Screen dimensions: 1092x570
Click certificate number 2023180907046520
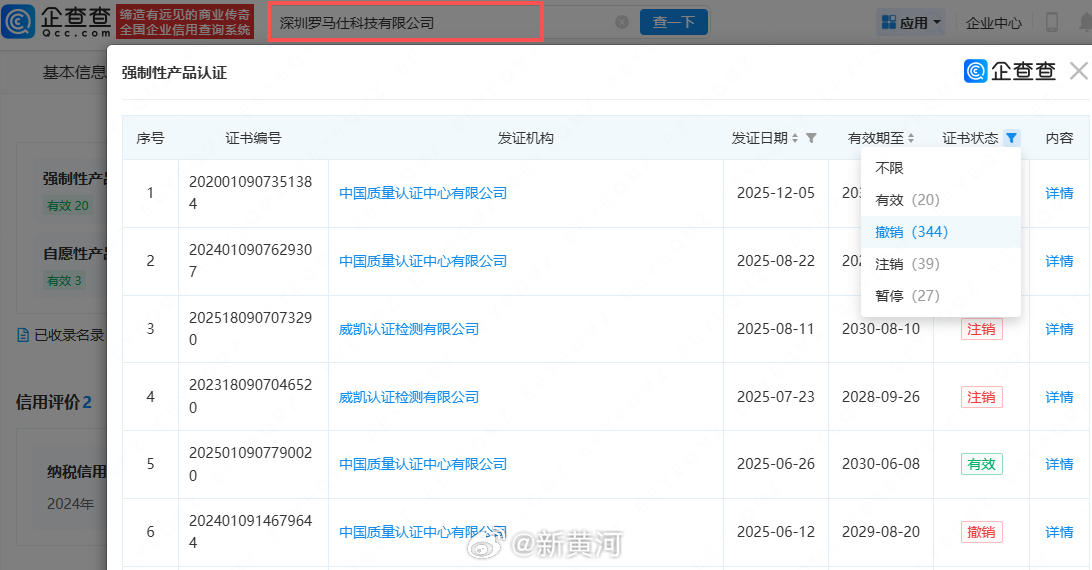coord(251,396)
